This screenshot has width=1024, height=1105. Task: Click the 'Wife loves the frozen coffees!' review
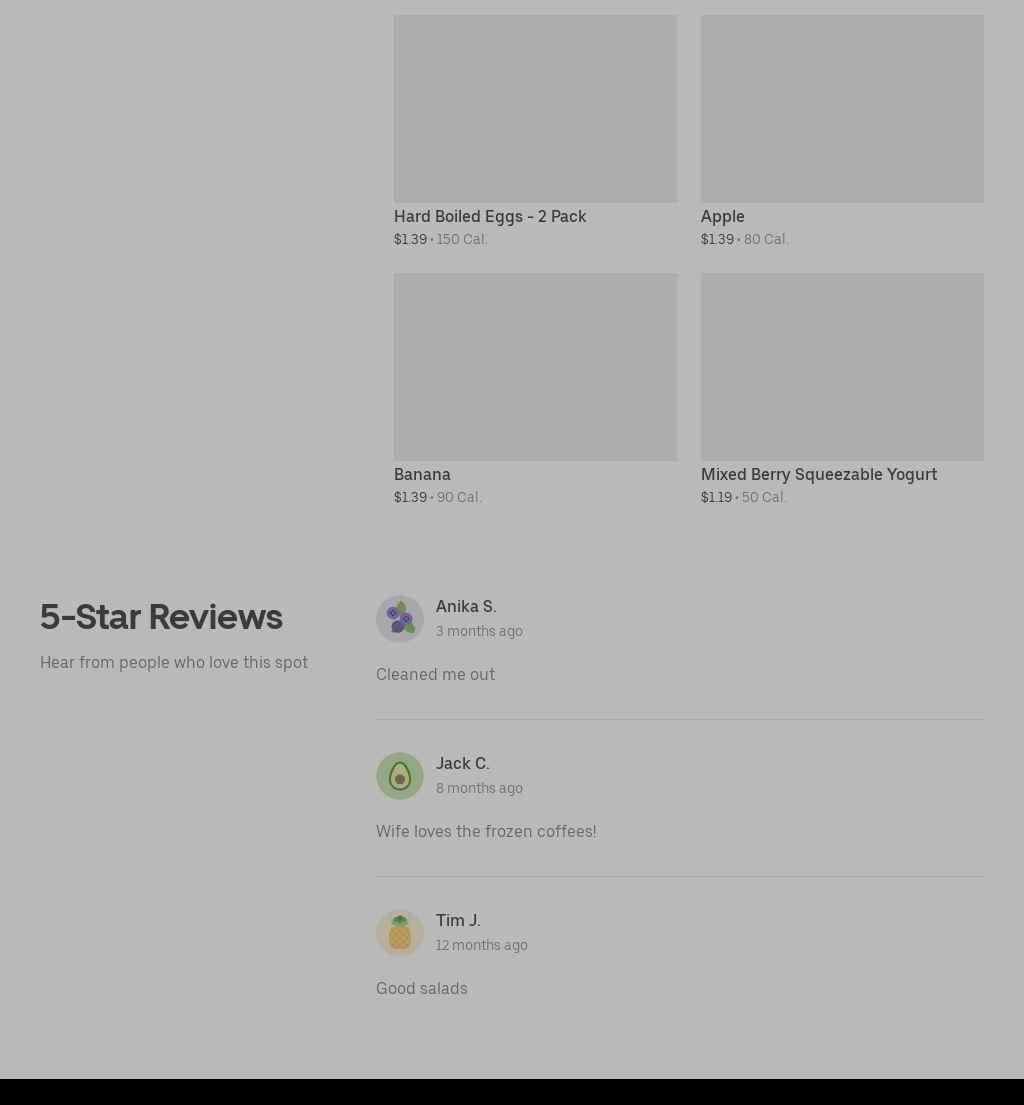point(486,832)
